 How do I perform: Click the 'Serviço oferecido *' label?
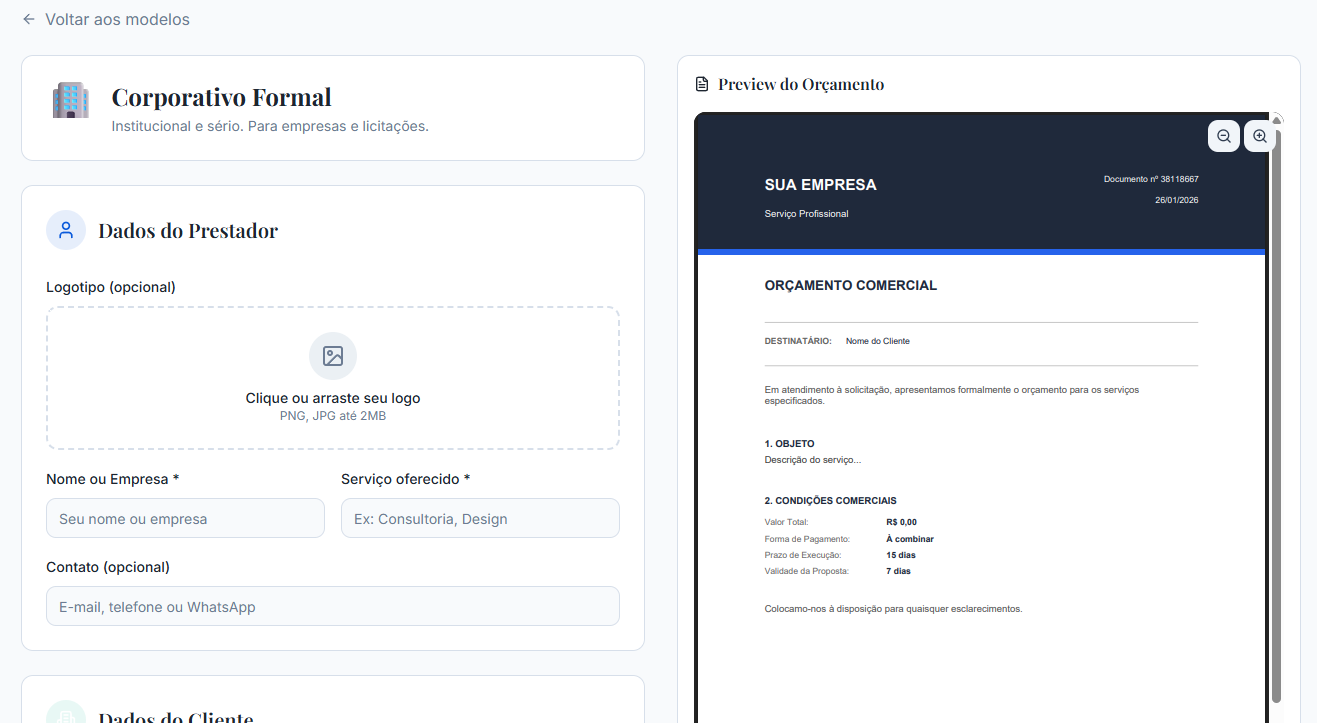(x=406, y=479)
